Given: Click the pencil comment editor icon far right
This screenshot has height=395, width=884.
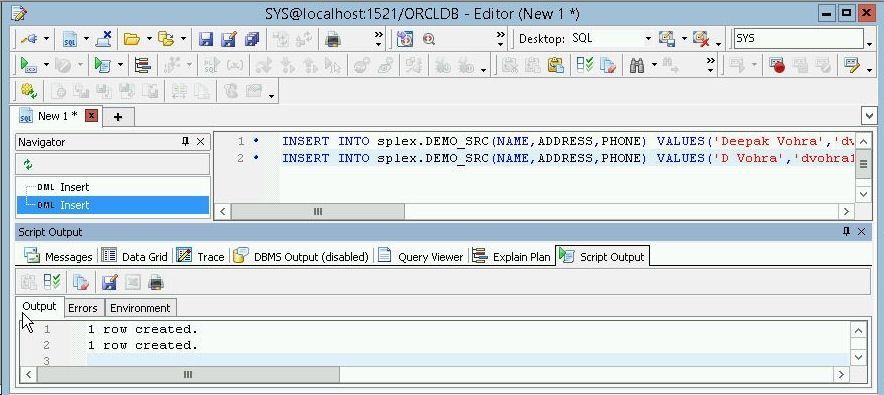Looking at the screenshot, I should coord(851,65).
